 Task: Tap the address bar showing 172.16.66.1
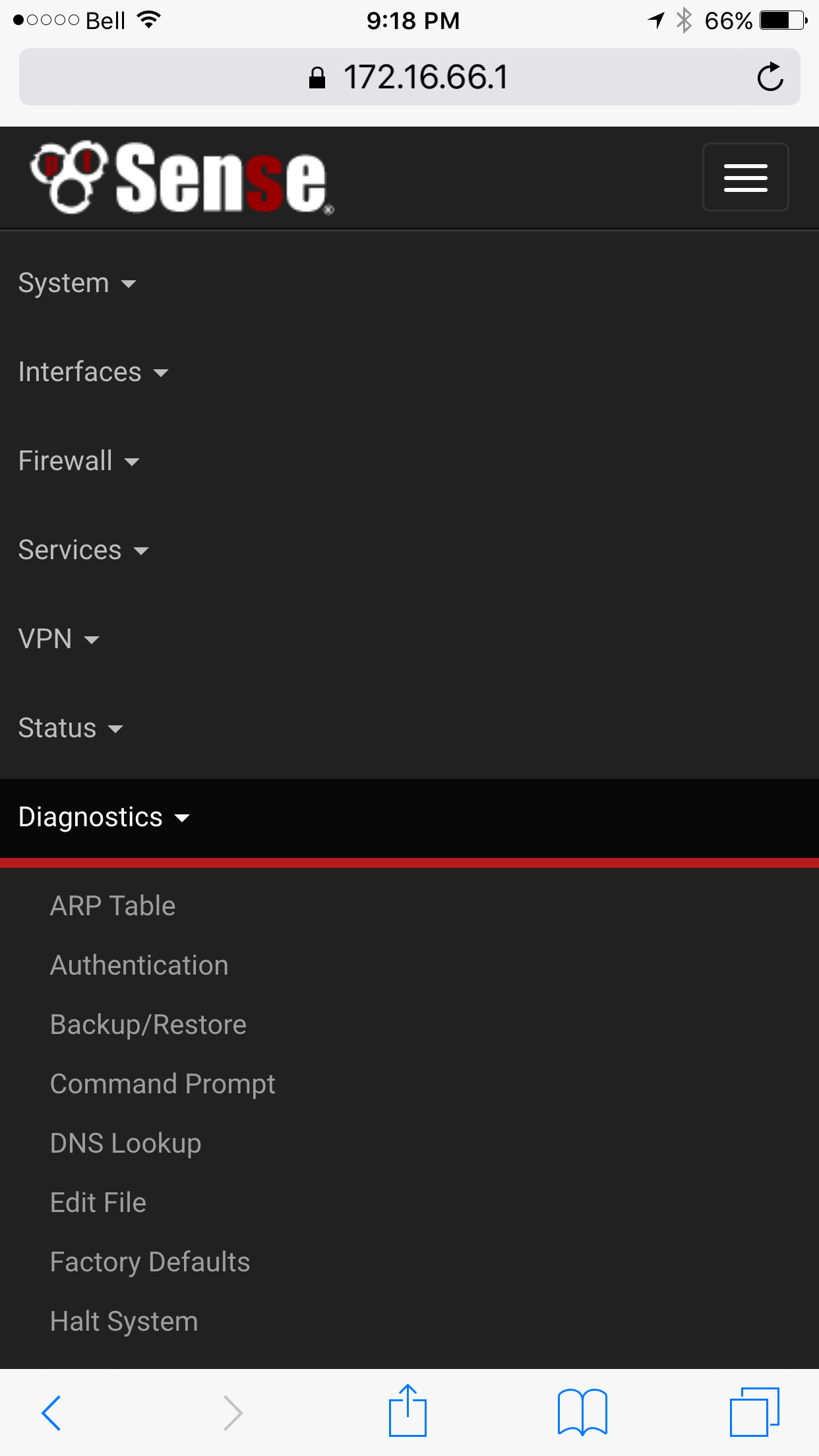(409, 77)
